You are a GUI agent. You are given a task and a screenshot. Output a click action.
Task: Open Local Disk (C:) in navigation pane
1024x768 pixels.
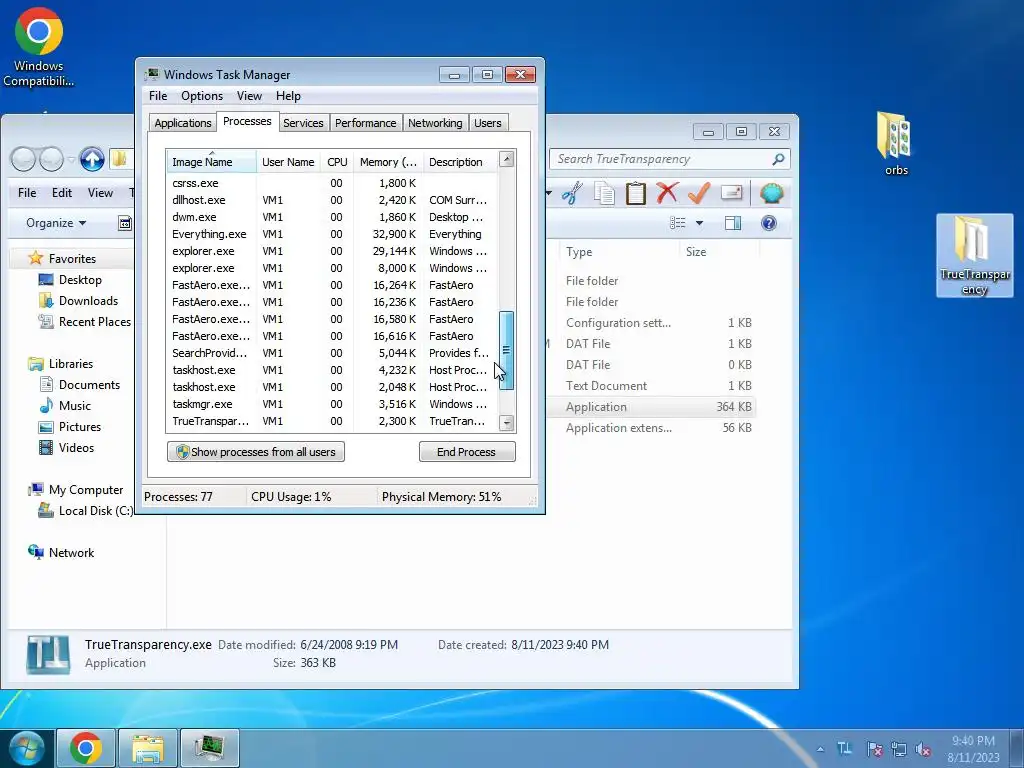[86, 511]
